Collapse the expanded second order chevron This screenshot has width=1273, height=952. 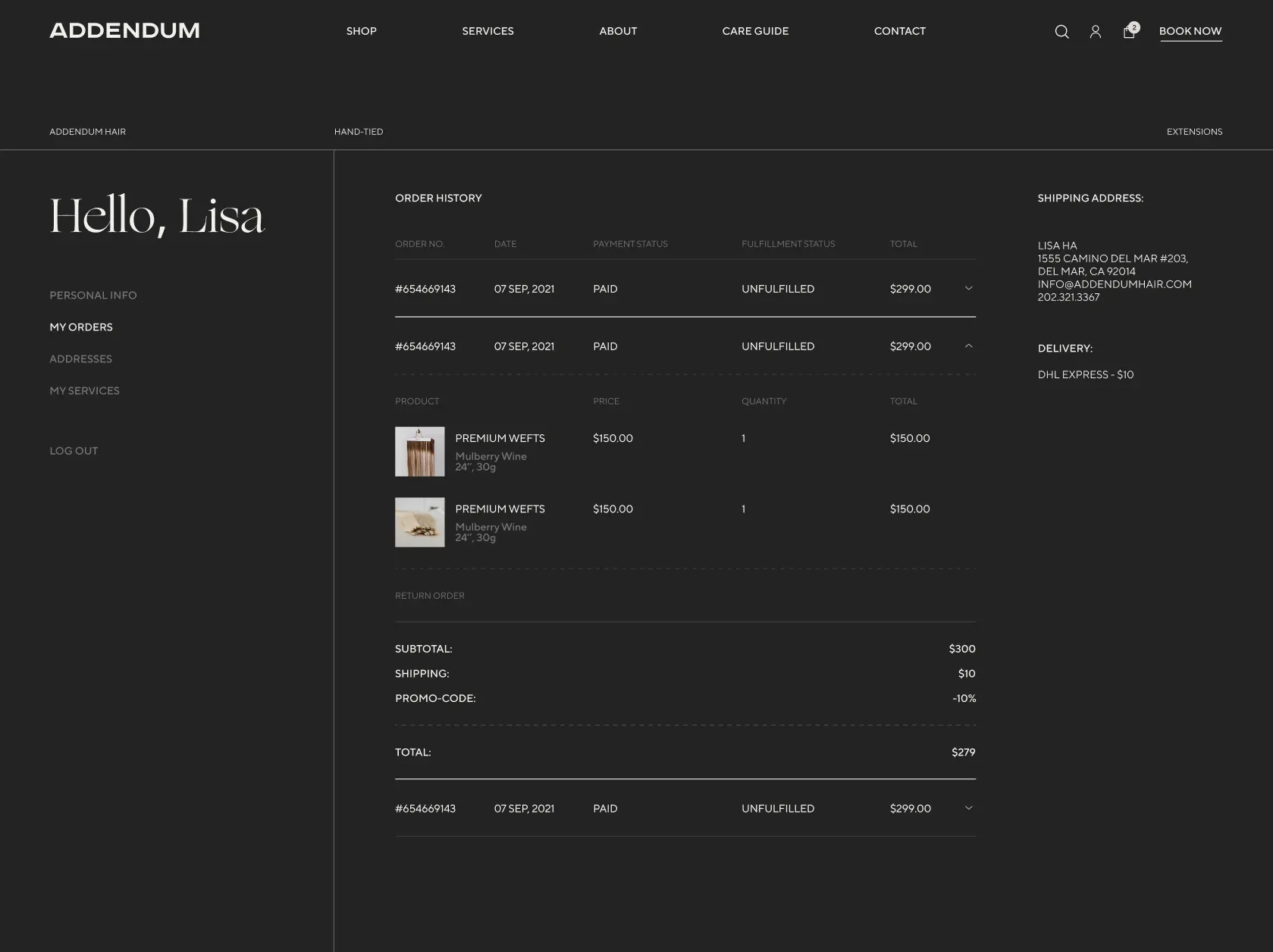coord(968,346)
